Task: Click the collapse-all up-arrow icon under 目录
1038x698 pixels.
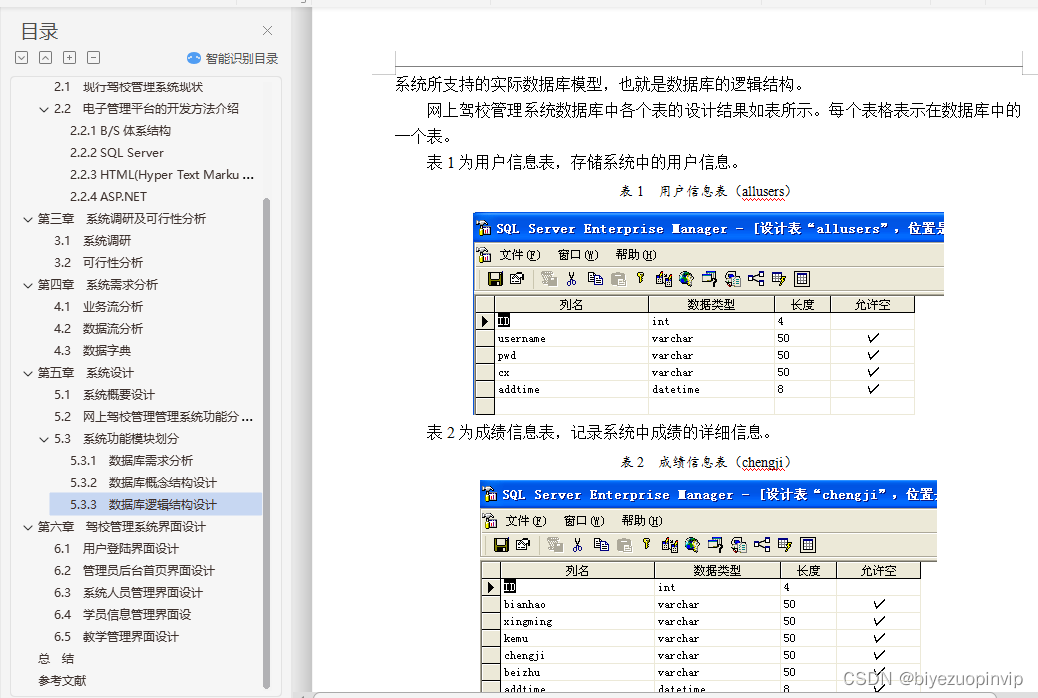Action: 46,58
